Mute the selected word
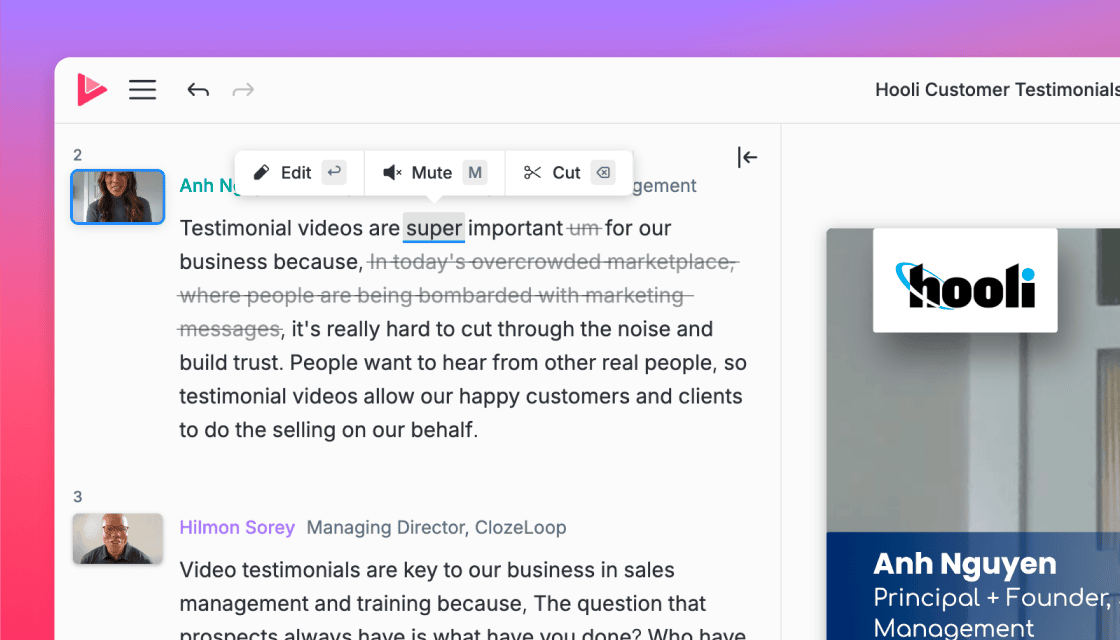Screen dimensions: 1120x640 (434, 173)
